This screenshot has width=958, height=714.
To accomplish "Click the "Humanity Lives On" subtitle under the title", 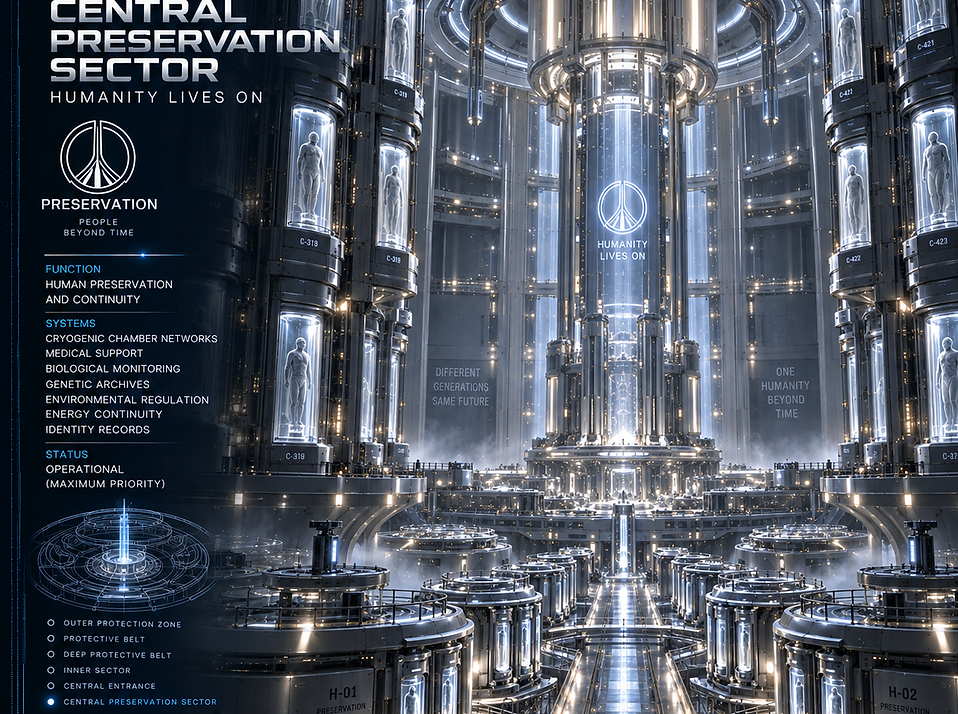I will pyautogui.click(x=156, y=97).
